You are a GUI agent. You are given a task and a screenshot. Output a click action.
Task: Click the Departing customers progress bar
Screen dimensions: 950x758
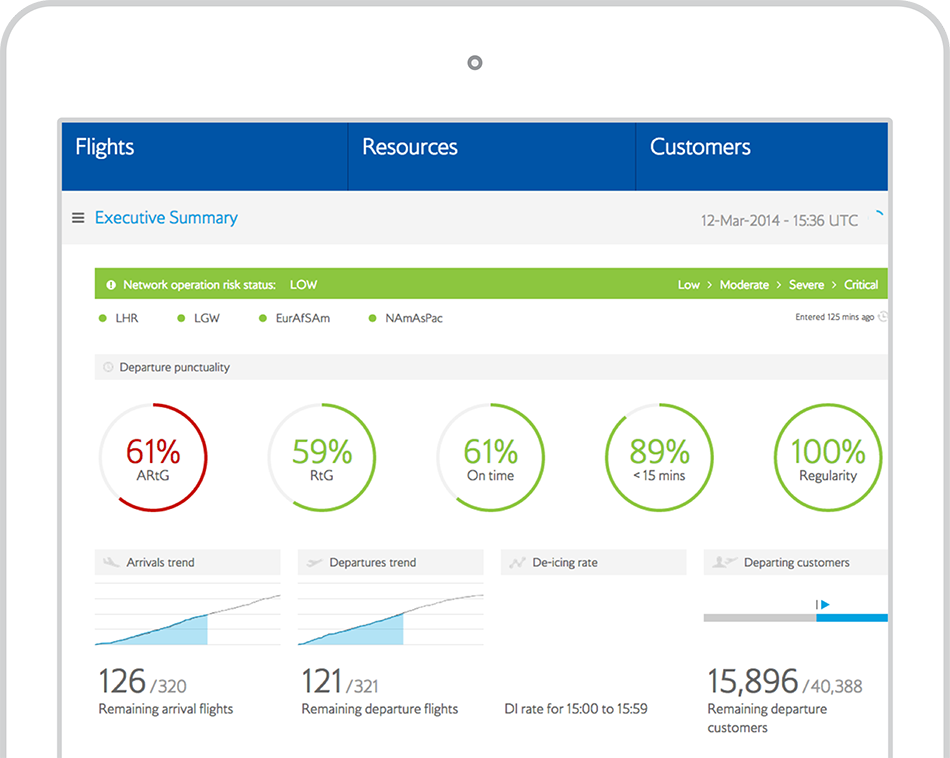(x=795, y=617)
